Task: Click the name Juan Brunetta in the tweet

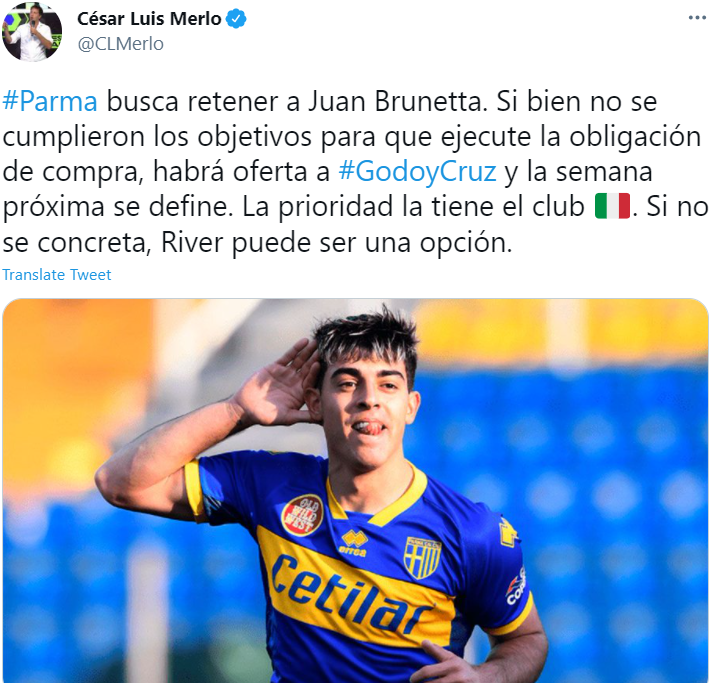Action: (x=394, y=102)
